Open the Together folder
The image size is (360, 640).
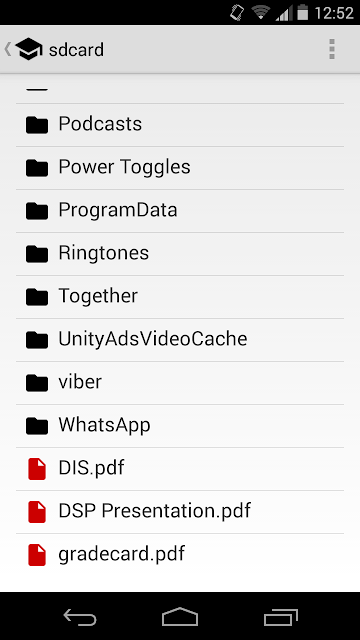(180, 297)
